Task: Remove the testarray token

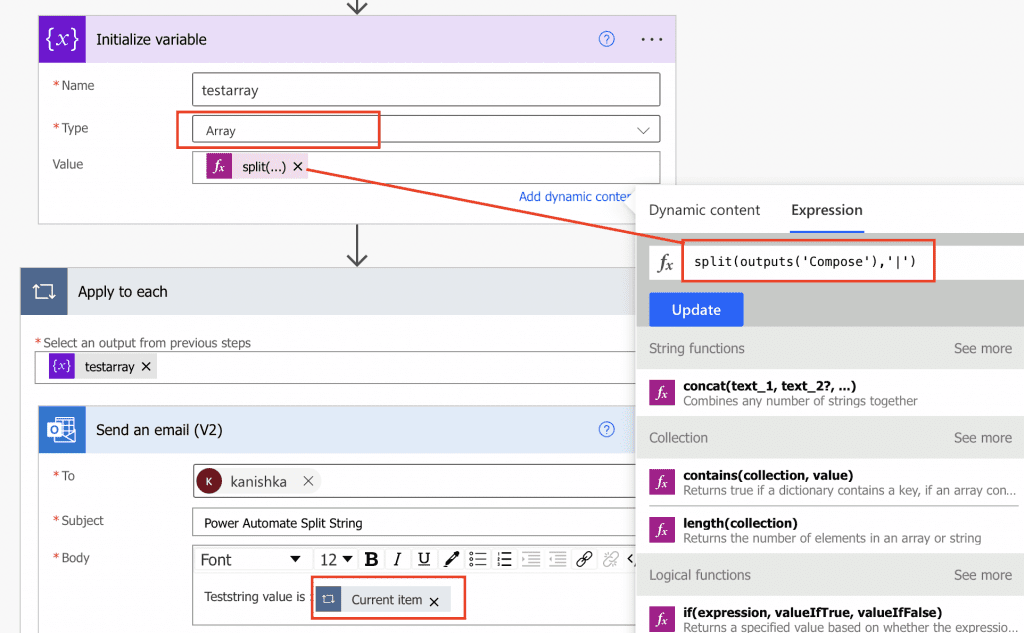Action: (146, 366)
